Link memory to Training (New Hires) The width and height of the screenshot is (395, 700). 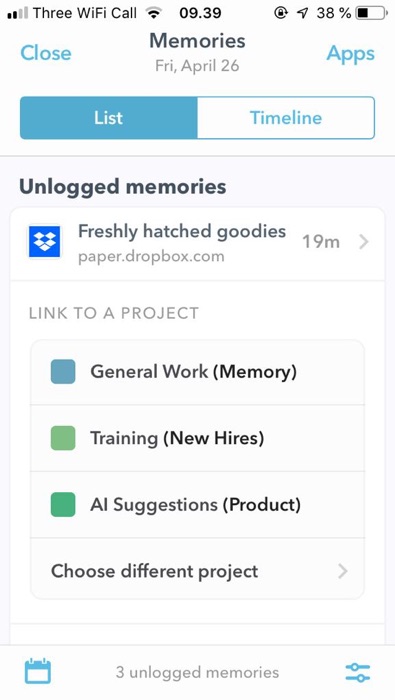[x=197, y=438]
